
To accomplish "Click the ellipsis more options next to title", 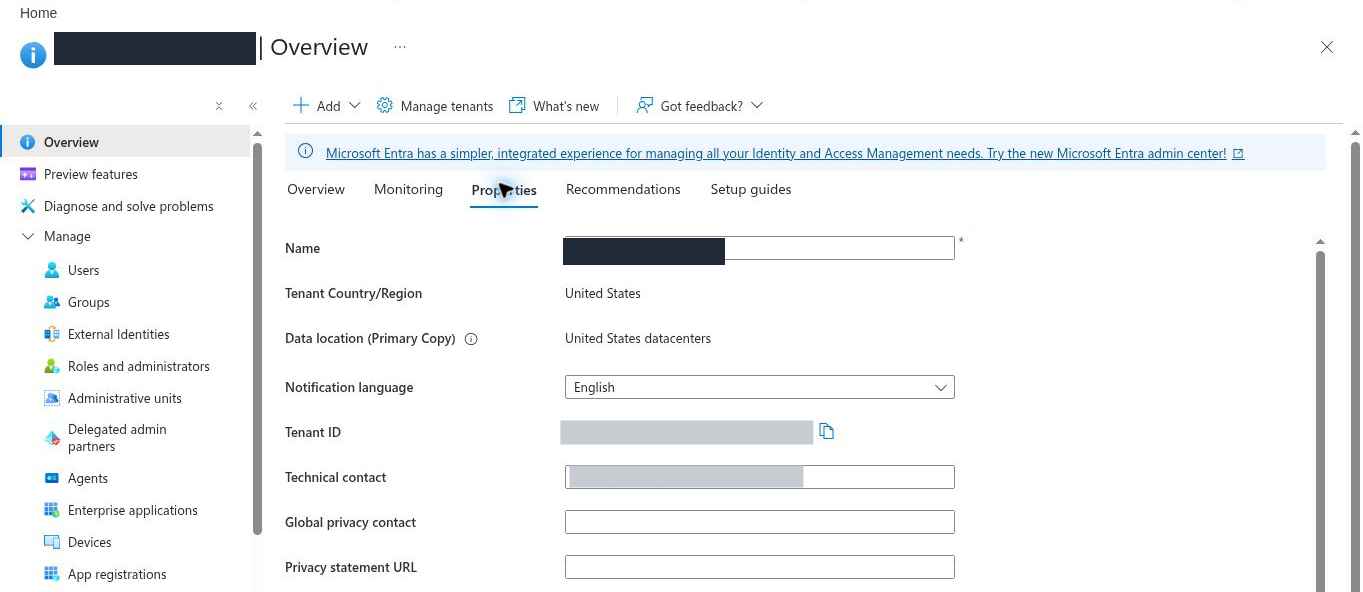I will [x=400, y=47].
